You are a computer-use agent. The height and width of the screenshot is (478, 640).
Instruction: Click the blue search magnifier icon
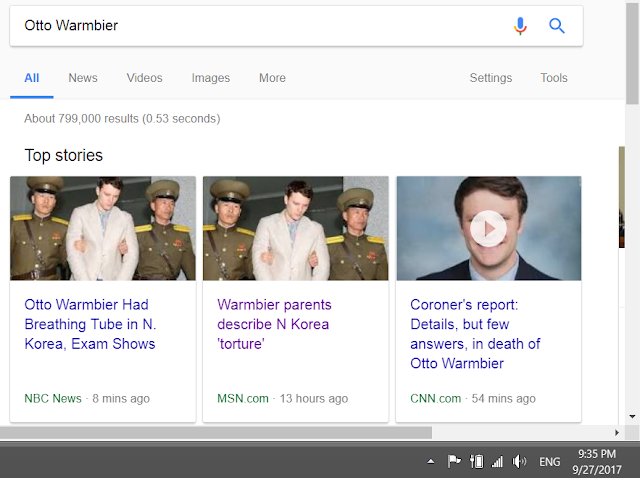(556, 26)
